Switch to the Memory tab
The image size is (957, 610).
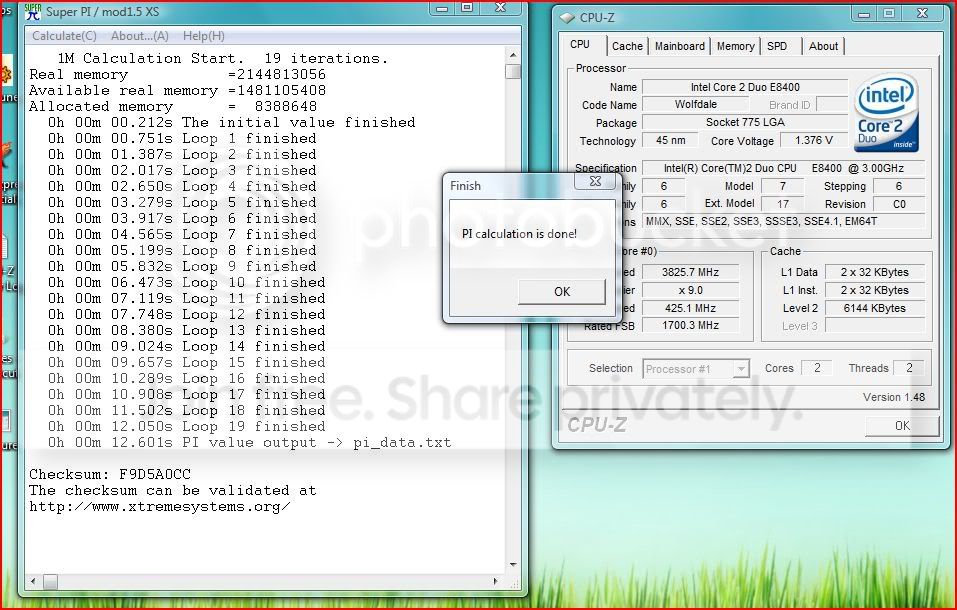[x=735, y=46]
